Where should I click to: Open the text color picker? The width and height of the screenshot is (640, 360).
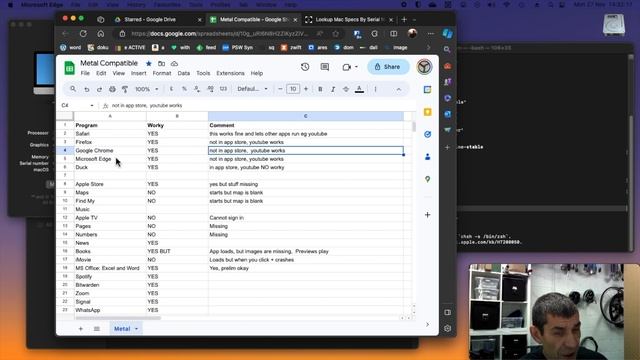[359, 89]
